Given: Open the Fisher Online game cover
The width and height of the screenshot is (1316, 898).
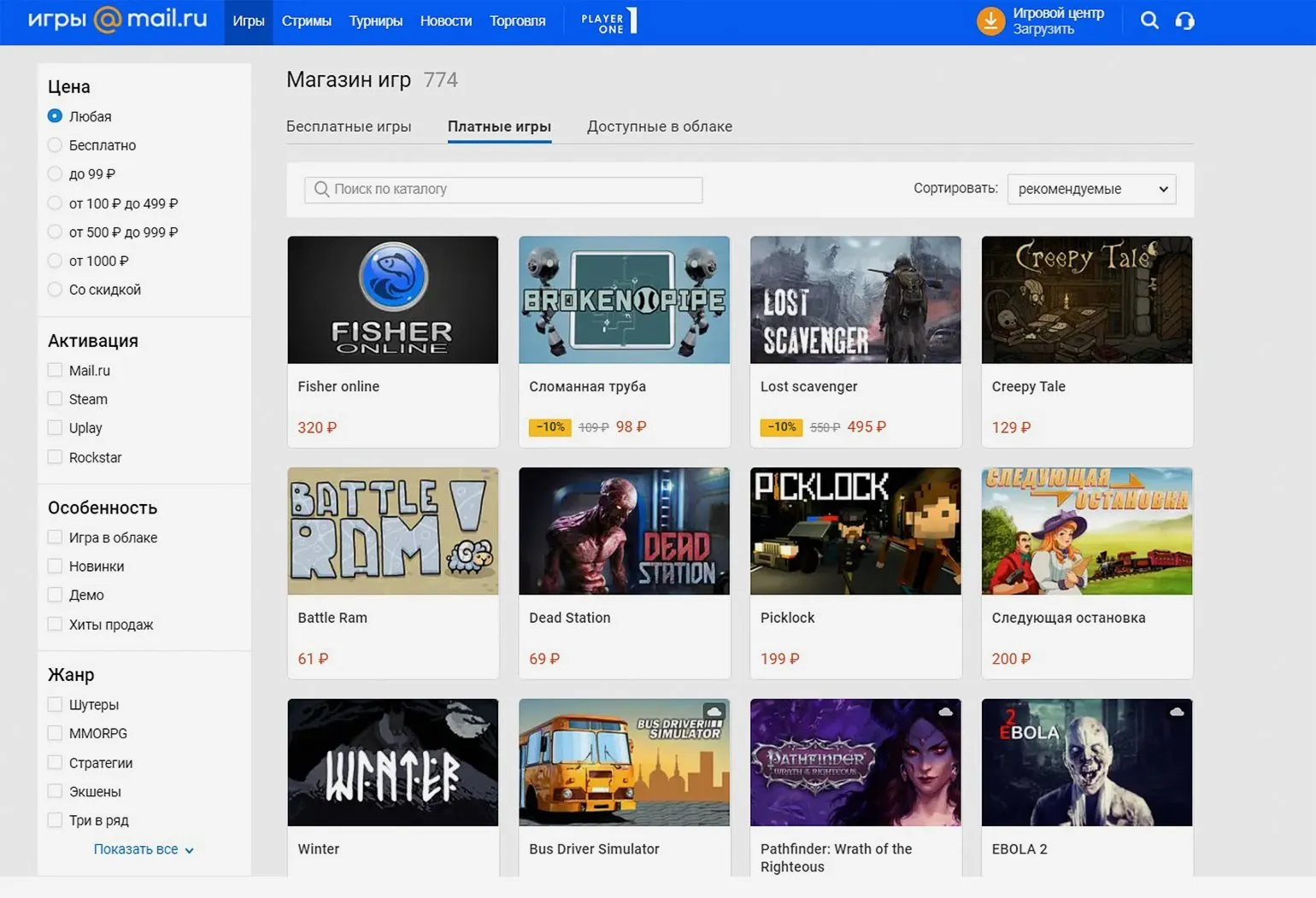Looking at the screenshot, I should (x=392, y=300).
